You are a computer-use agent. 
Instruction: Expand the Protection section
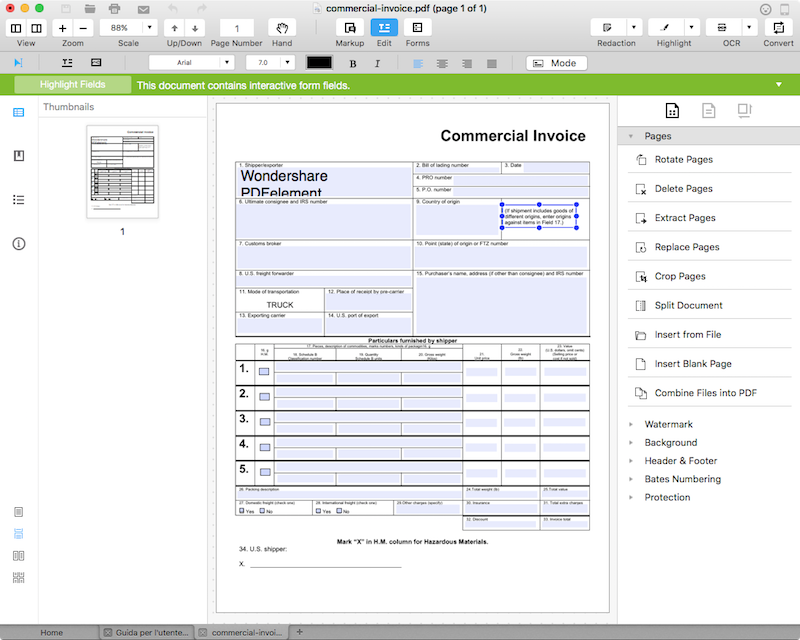point(666,497)
